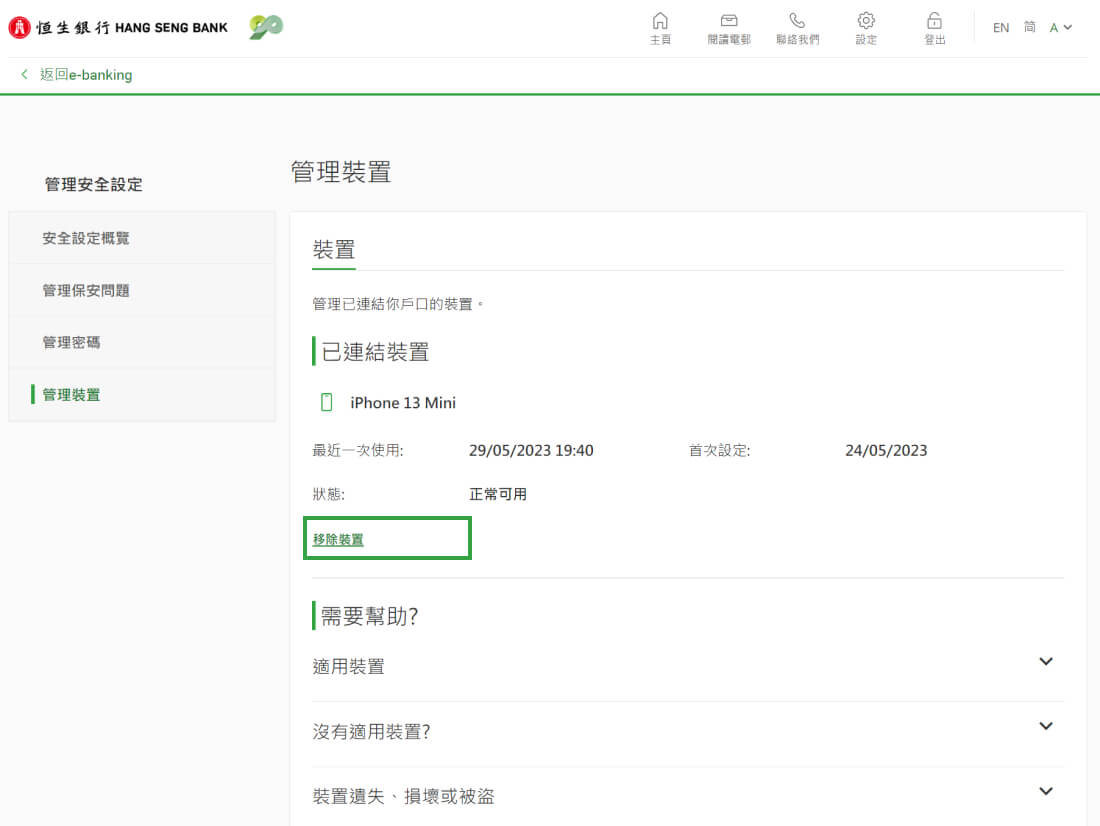Click the 90th anniversary logo icon

[x=266, y=27]
